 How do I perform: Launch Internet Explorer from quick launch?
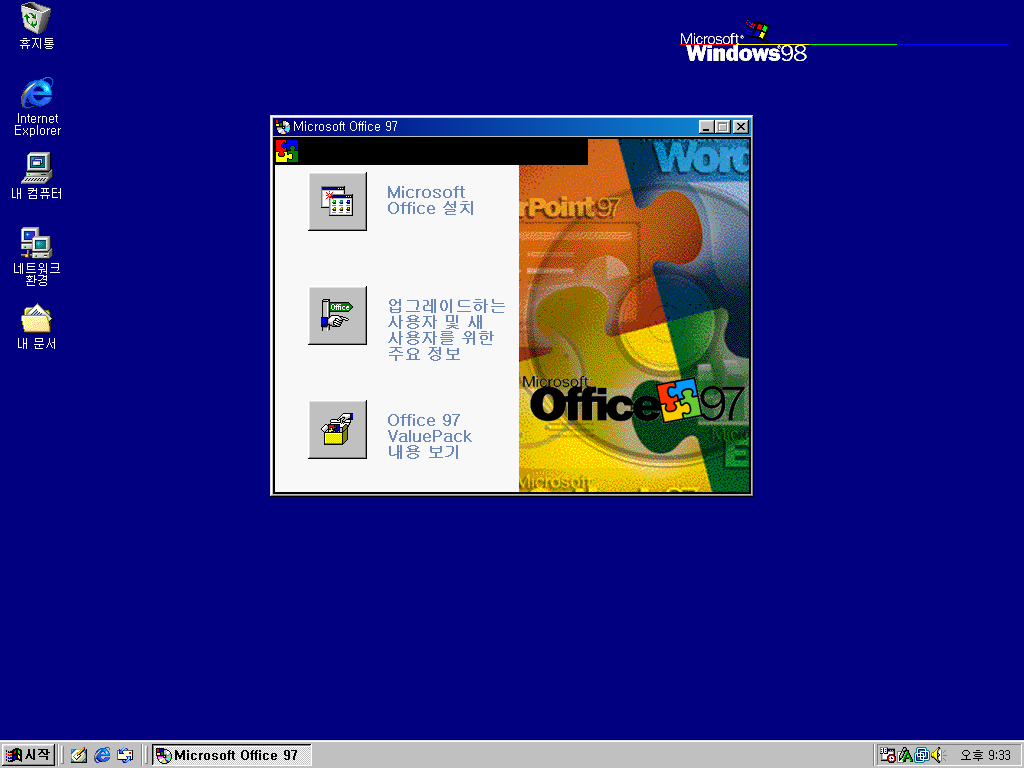tap(102, 755)
